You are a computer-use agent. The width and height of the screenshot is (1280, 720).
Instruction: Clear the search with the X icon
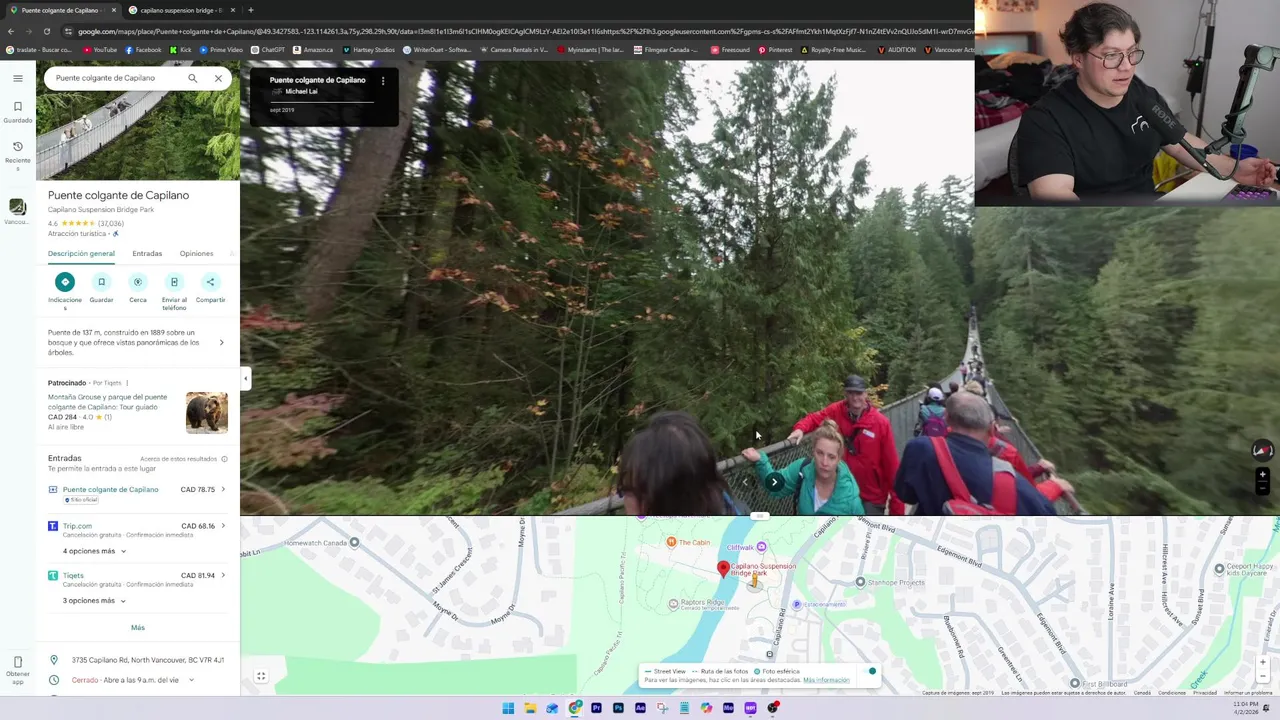tap(218, 78)
